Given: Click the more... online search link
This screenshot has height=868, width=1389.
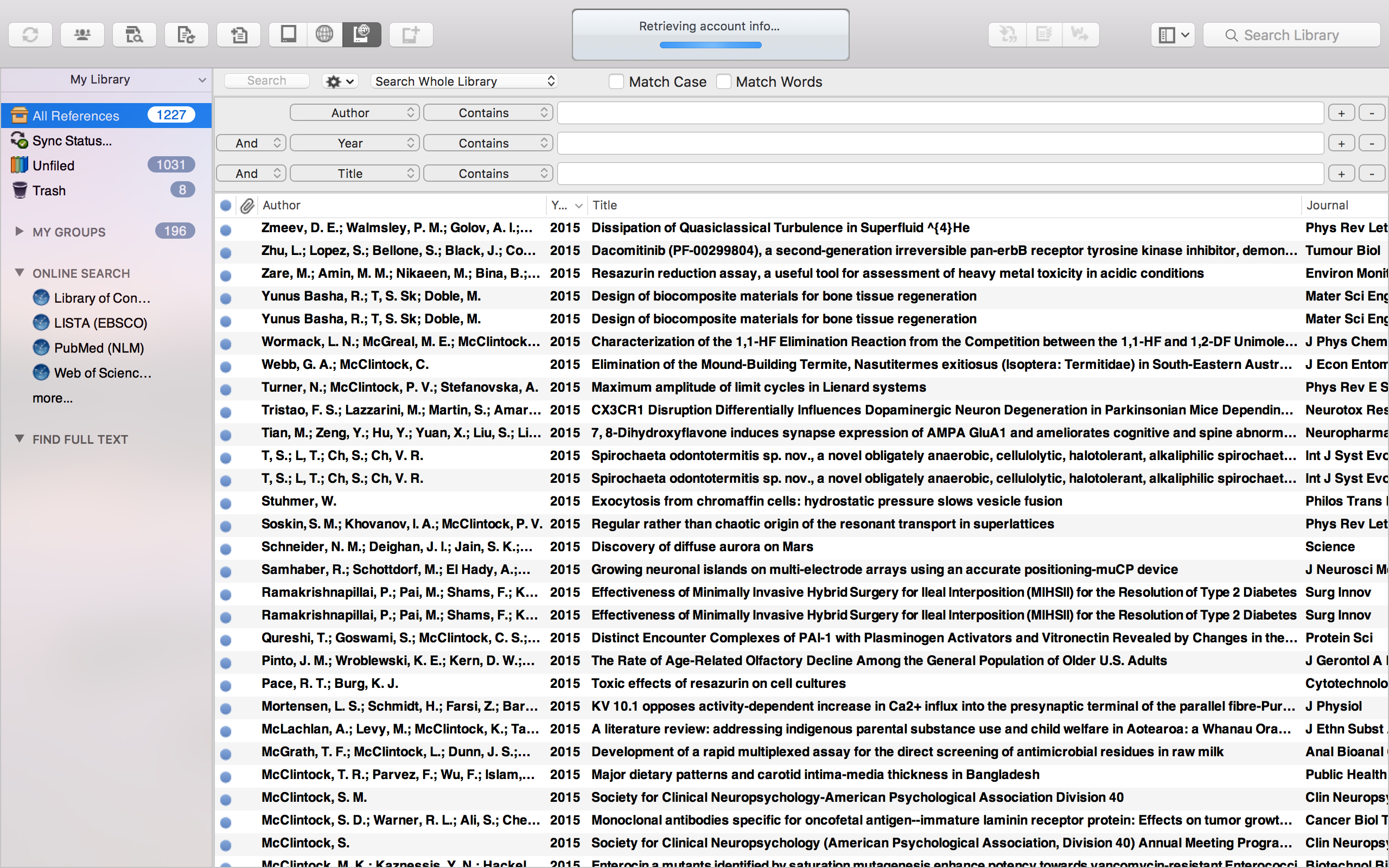Looking at the screenshot, I should pyautogui.click(x=52, y=398).
